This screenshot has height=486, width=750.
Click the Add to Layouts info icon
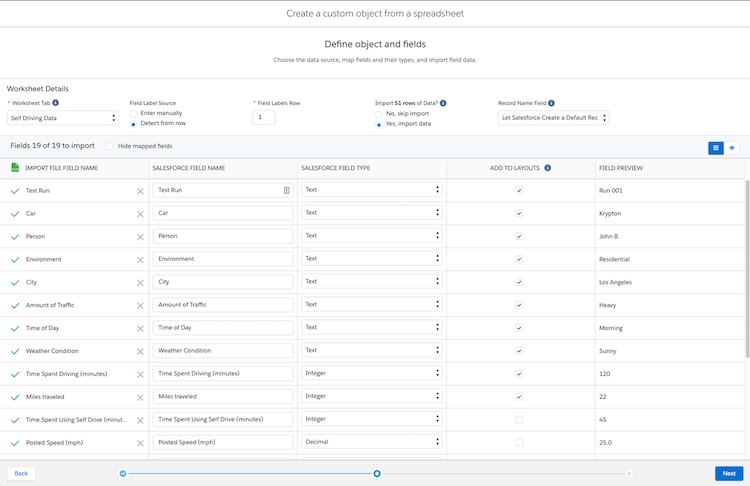pos(547,168)
